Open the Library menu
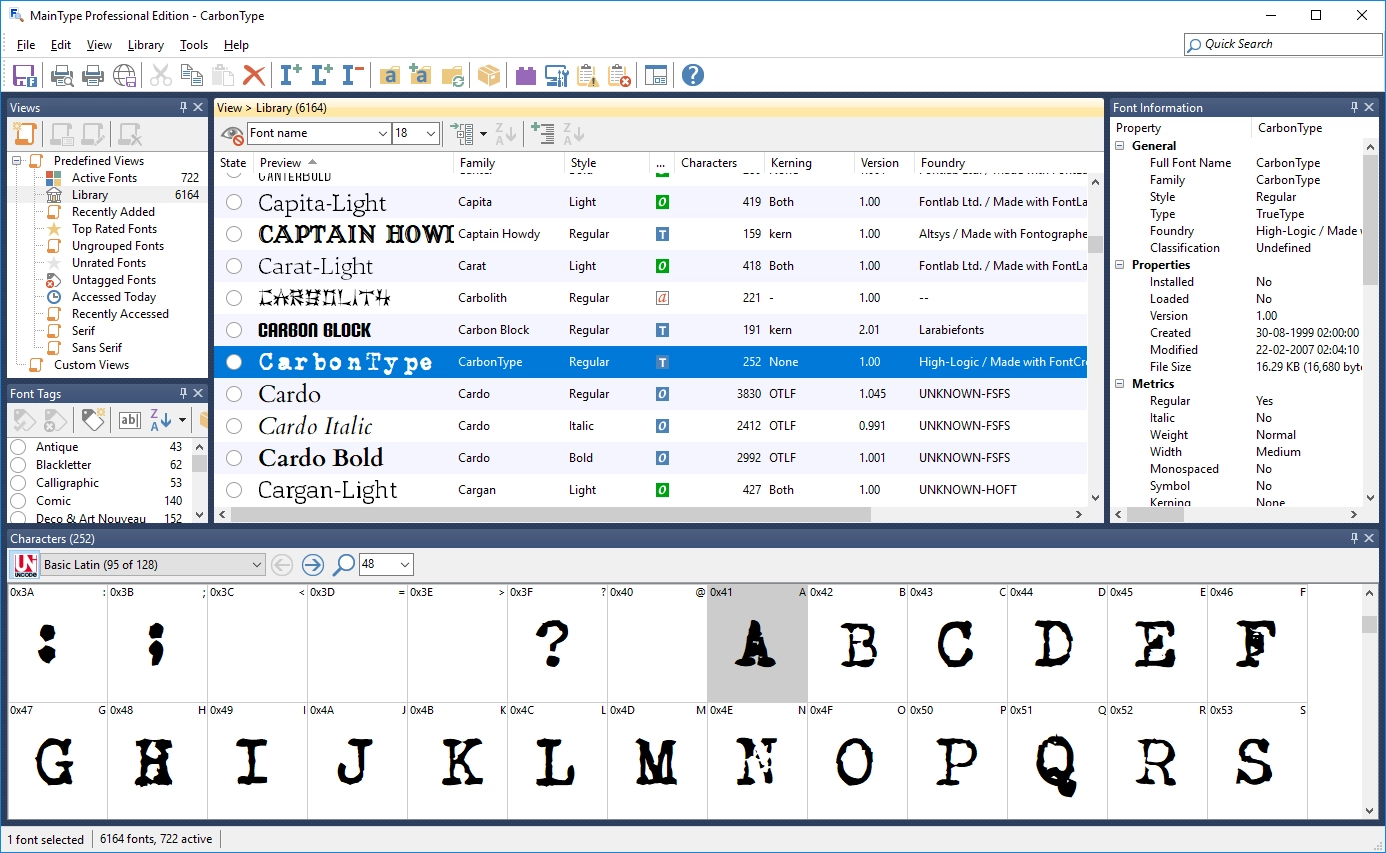 pyautogui.click(x=146, y=45)
